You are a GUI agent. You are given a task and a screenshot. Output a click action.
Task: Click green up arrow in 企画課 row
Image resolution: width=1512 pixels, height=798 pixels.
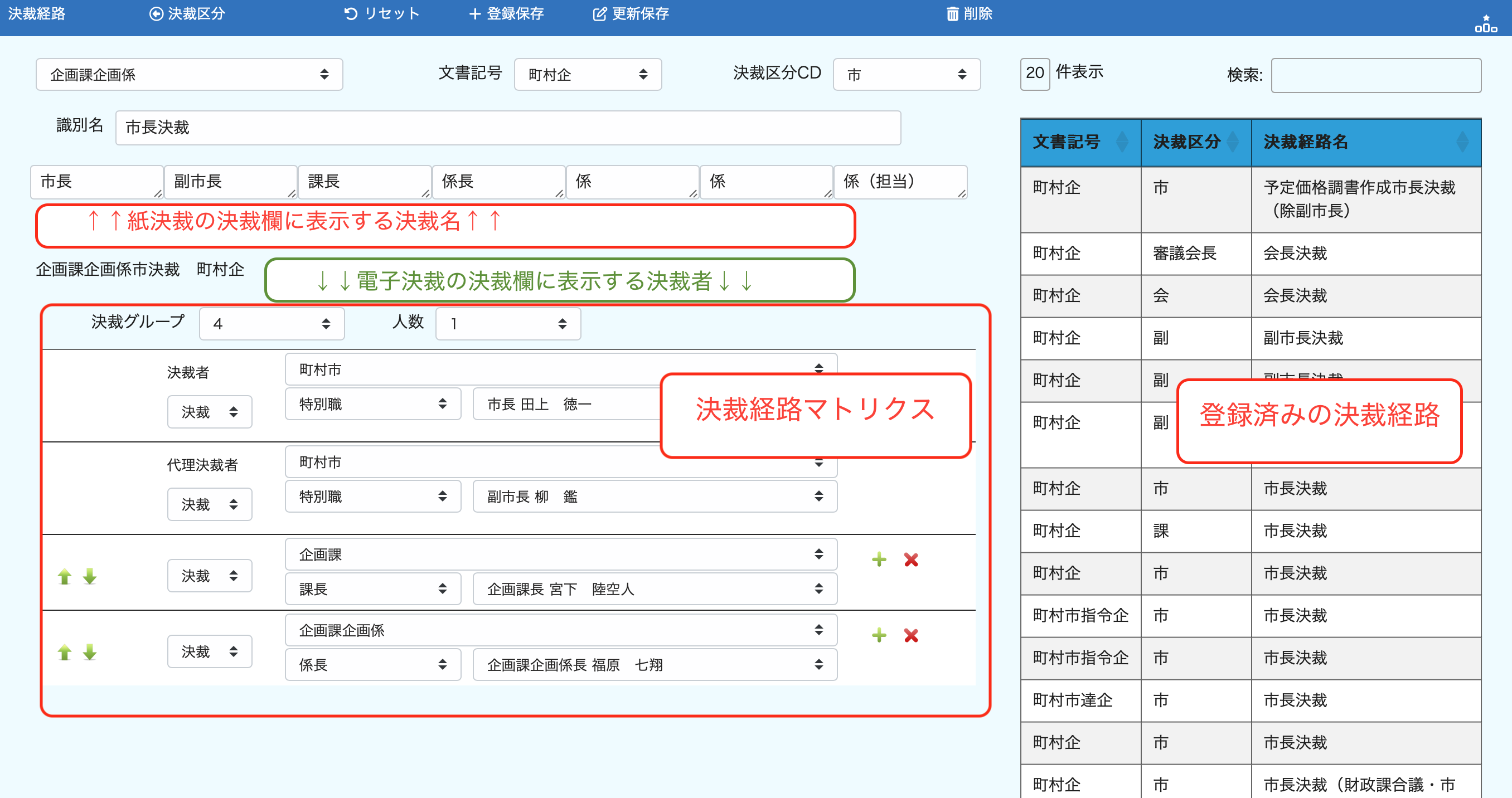[65, 576]
